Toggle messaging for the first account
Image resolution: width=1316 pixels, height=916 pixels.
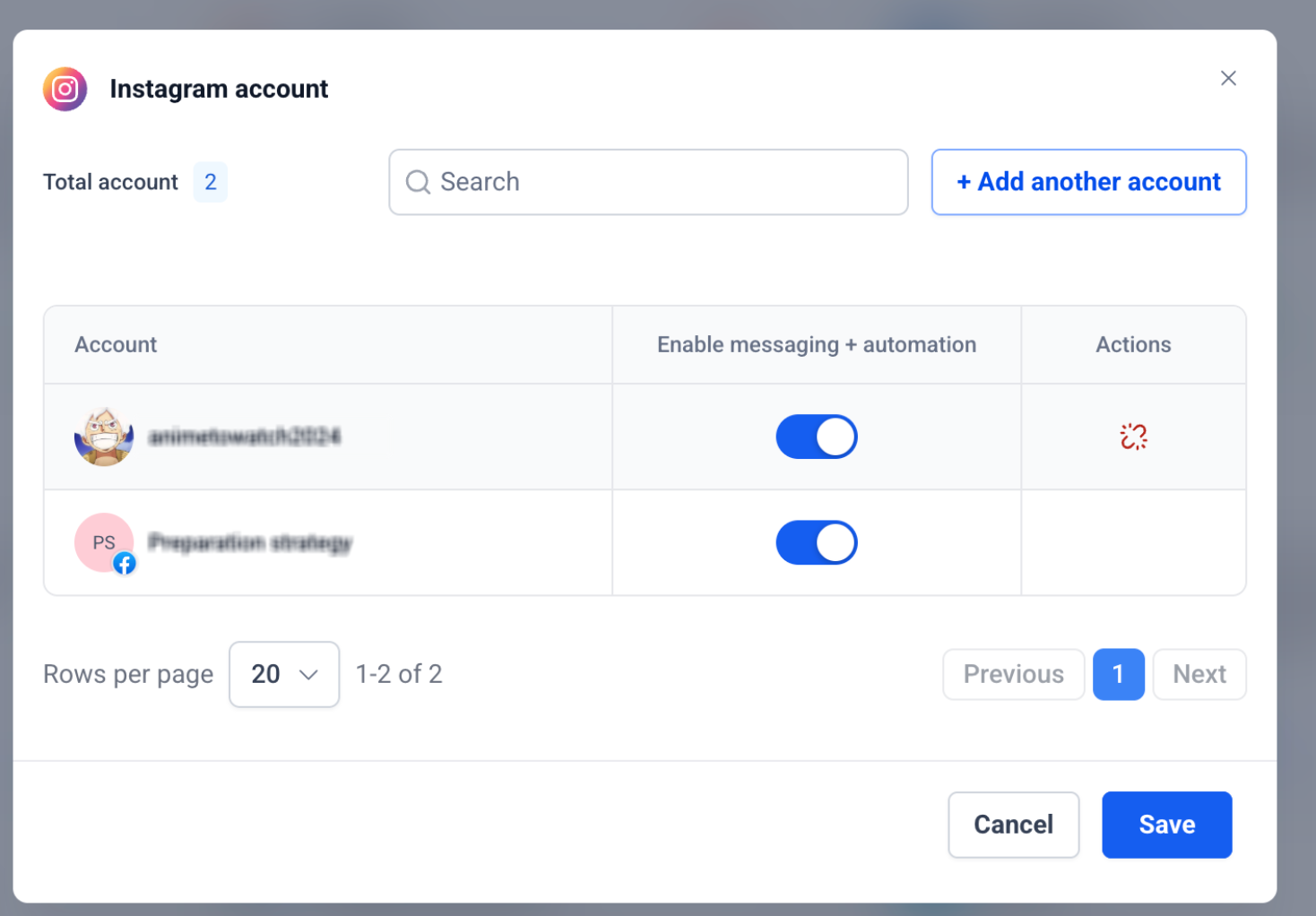(x=817, y=436)
